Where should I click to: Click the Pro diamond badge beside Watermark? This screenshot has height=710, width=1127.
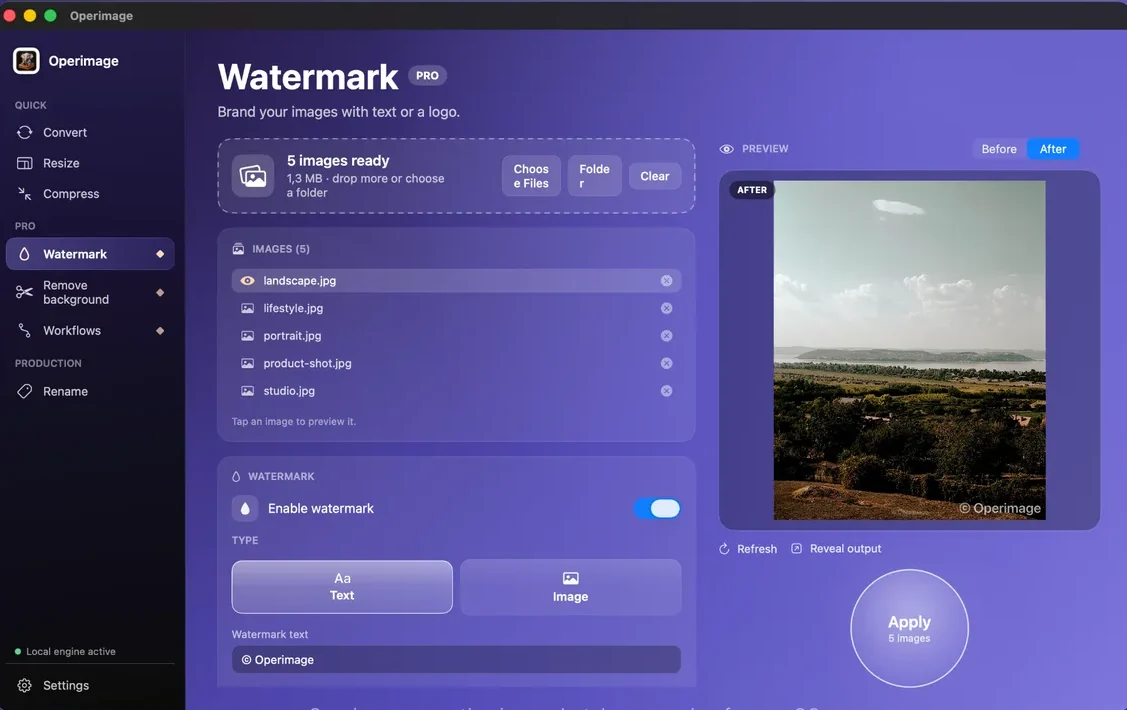pos(160,254)
